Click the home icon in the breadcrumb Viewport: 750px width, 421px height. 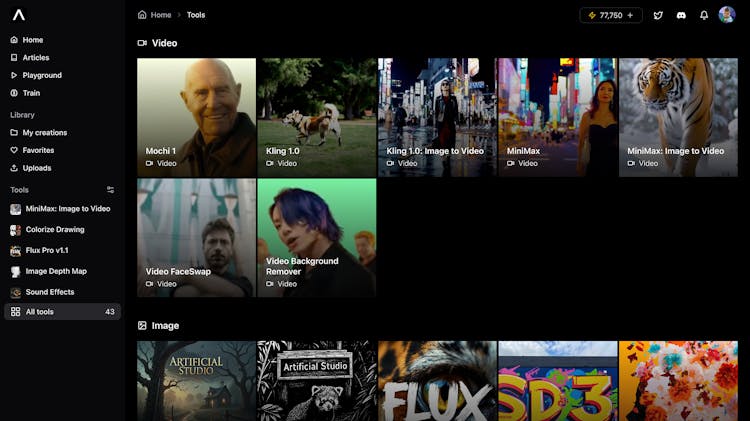click(x=142, y=15)
